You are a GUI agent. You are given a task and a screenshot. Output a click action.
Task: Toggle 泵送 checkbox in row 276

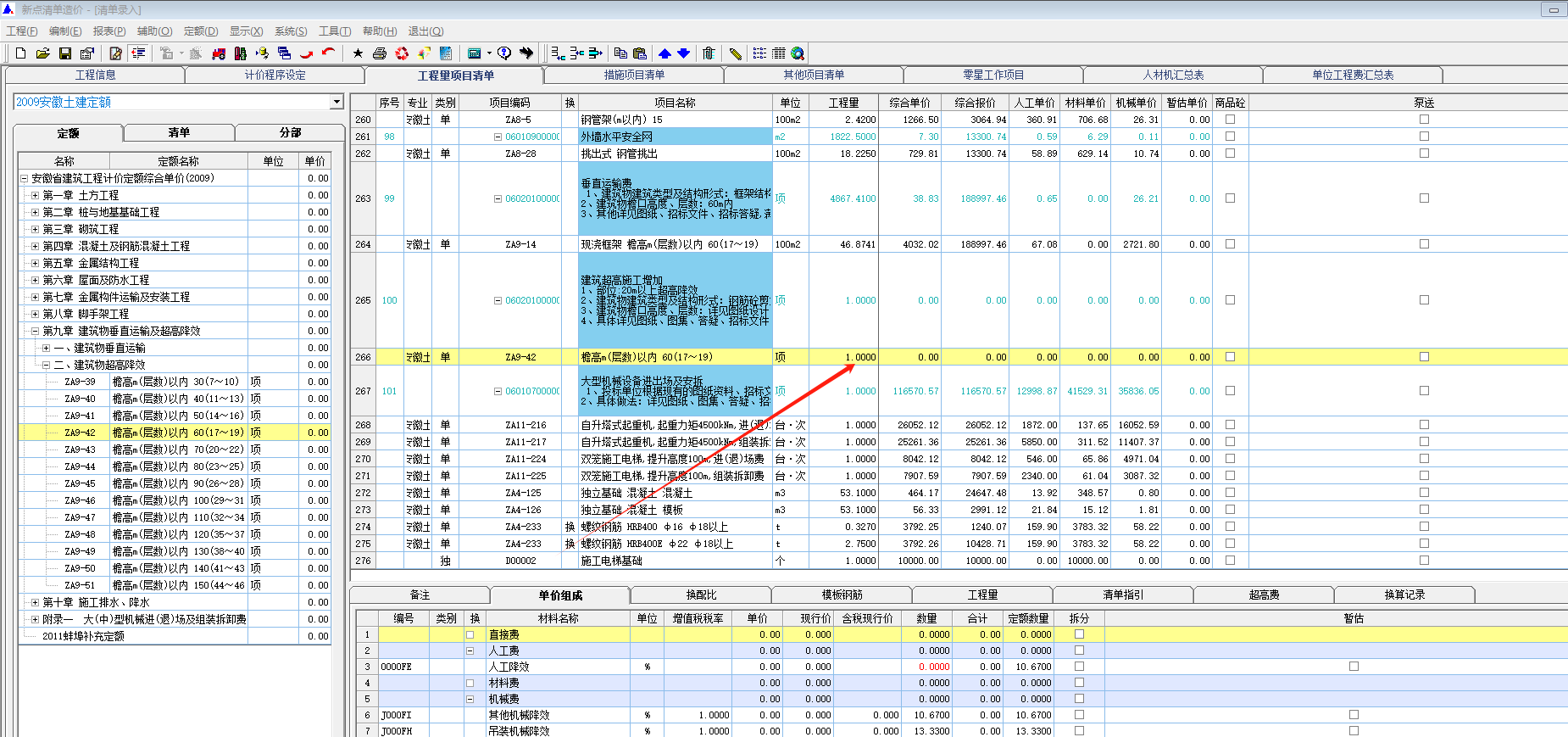pyautogui.click(x=1424, y=561)
